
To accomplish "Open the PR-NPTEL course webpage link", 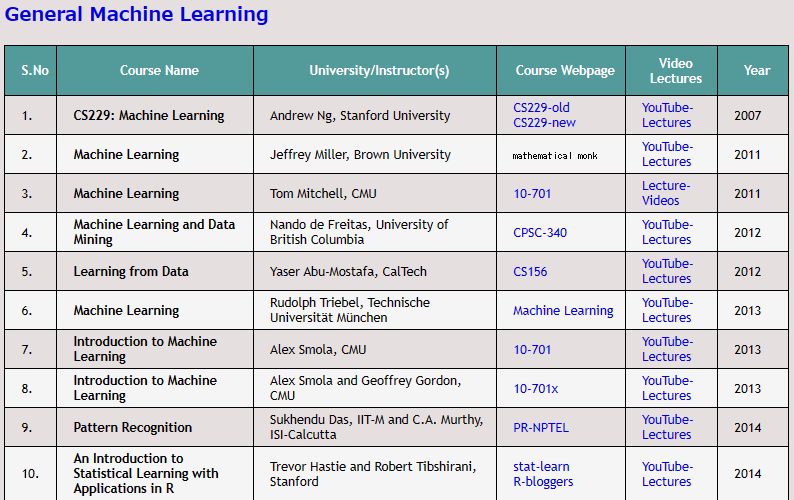I will point(541,428).
